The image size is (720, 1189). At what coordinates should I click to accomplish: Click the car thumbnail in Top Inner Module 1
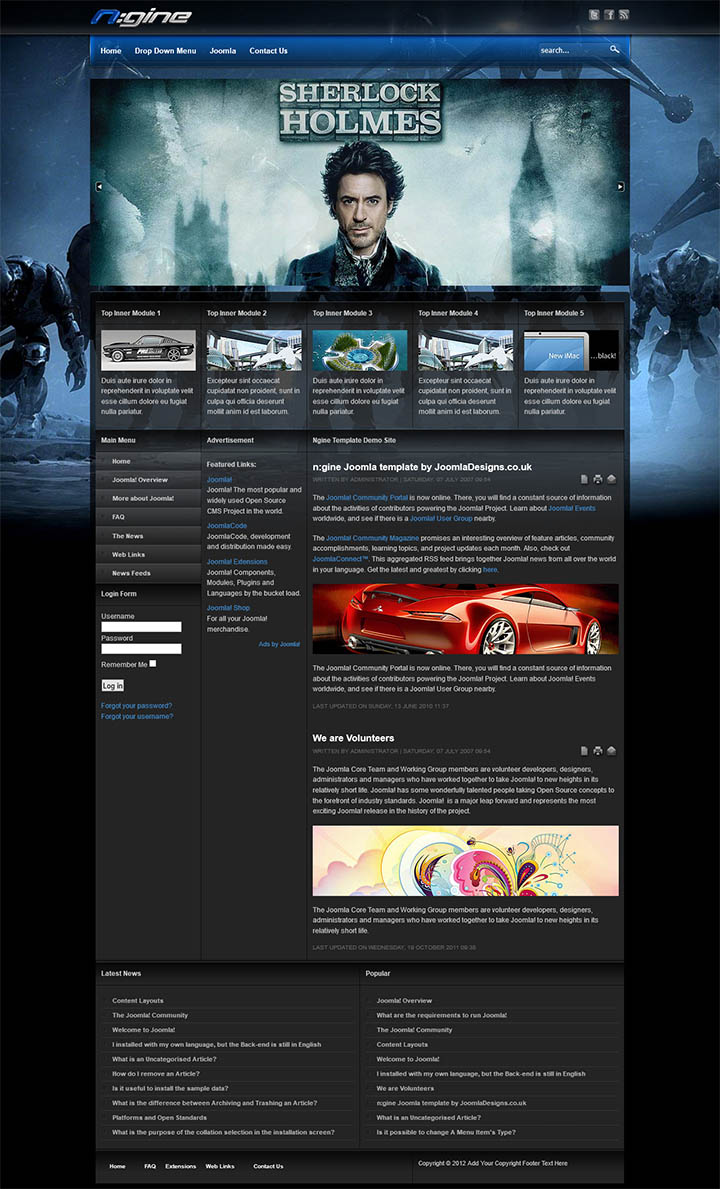148,350
